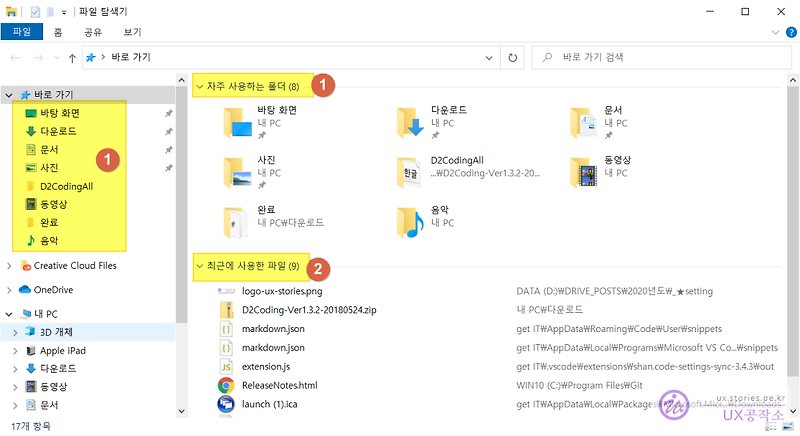Click the extension.js JS file icon
This screenshot has width=800, height=436.
click(x=226, y=367)
